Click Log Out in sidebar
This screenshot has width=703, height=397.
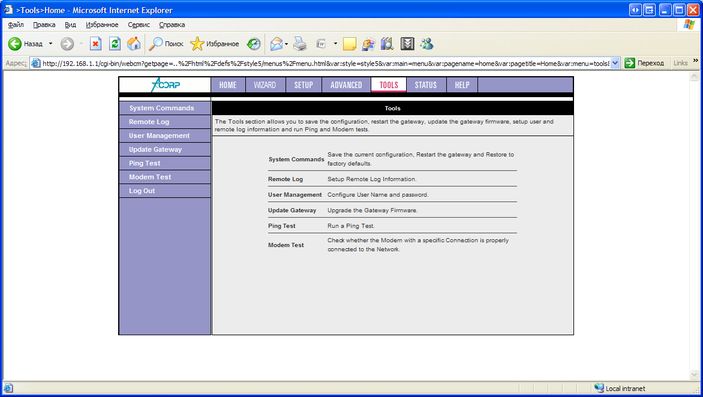click(165, 191)
